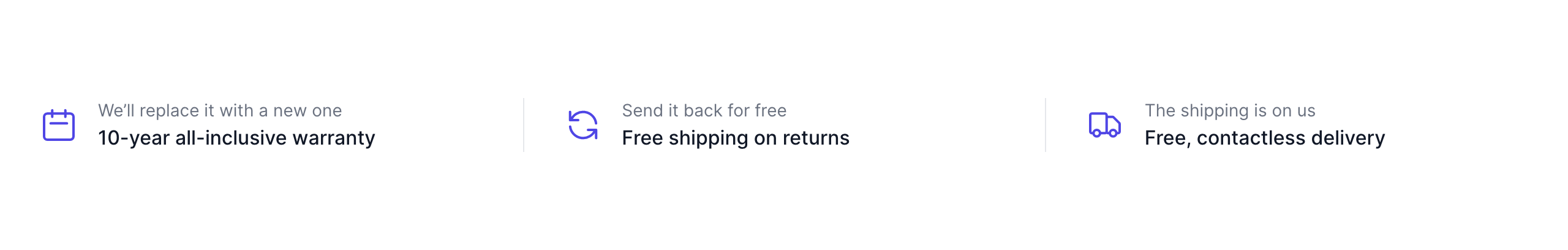The height and width of the screenshot is (250, 1568).
Task: Click "The shipping is on us" subtitle
Action: pyautogui.click(x=1230, y=110)
